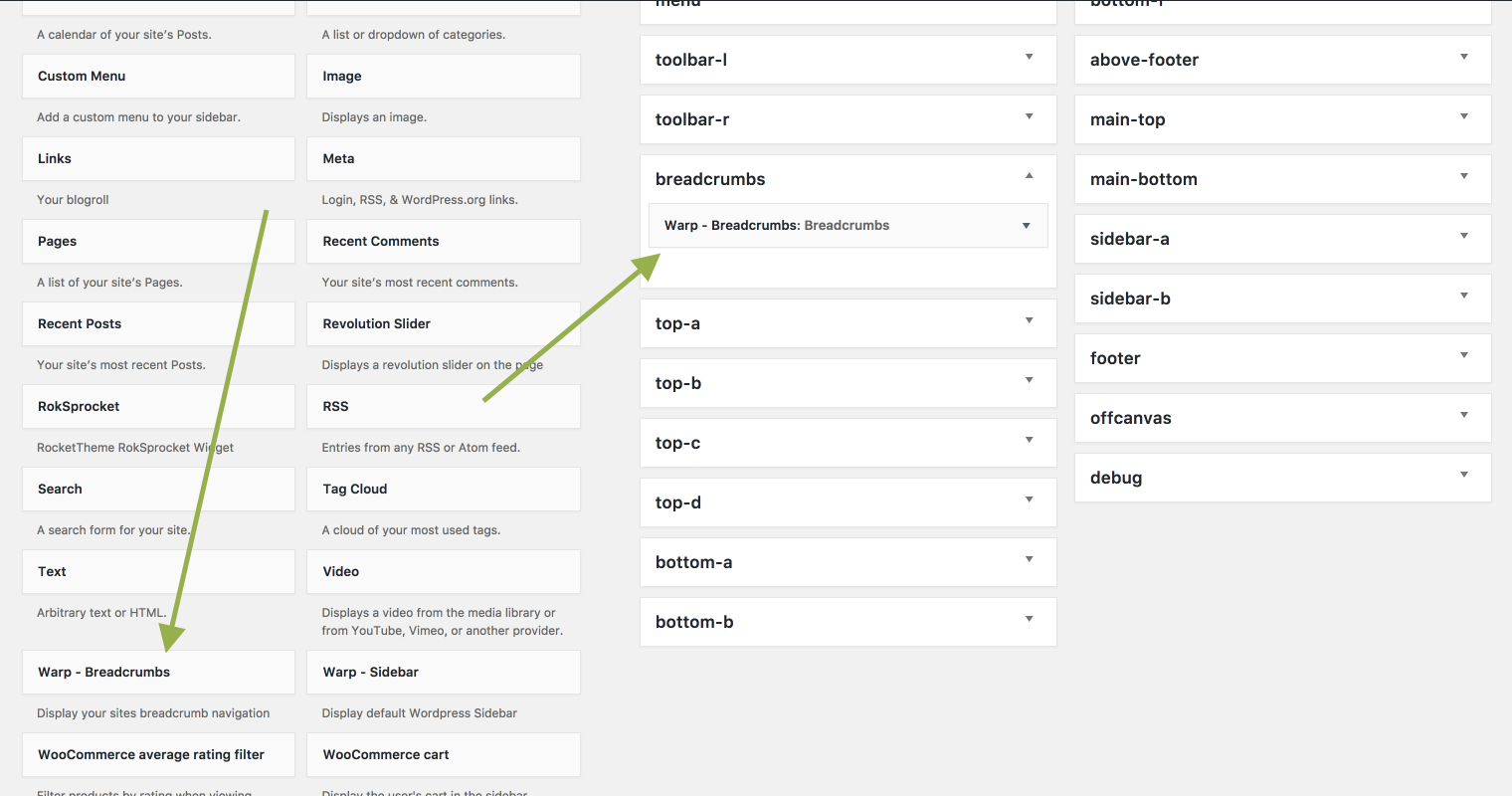Click the bottom-a area title
Screen dimensions: 1512x796
pyautogui.click(x=693, y=562)
